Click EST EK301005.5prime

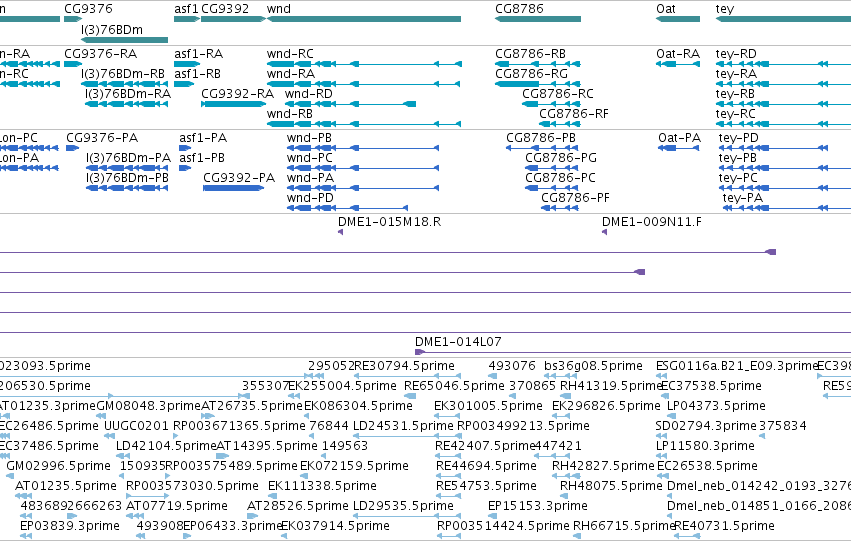coord(448,416)
